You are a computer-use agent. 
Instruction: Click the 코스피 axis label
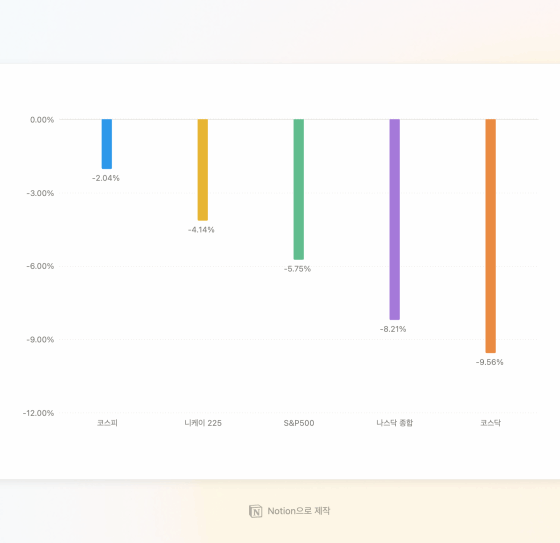tap(107, 423)
